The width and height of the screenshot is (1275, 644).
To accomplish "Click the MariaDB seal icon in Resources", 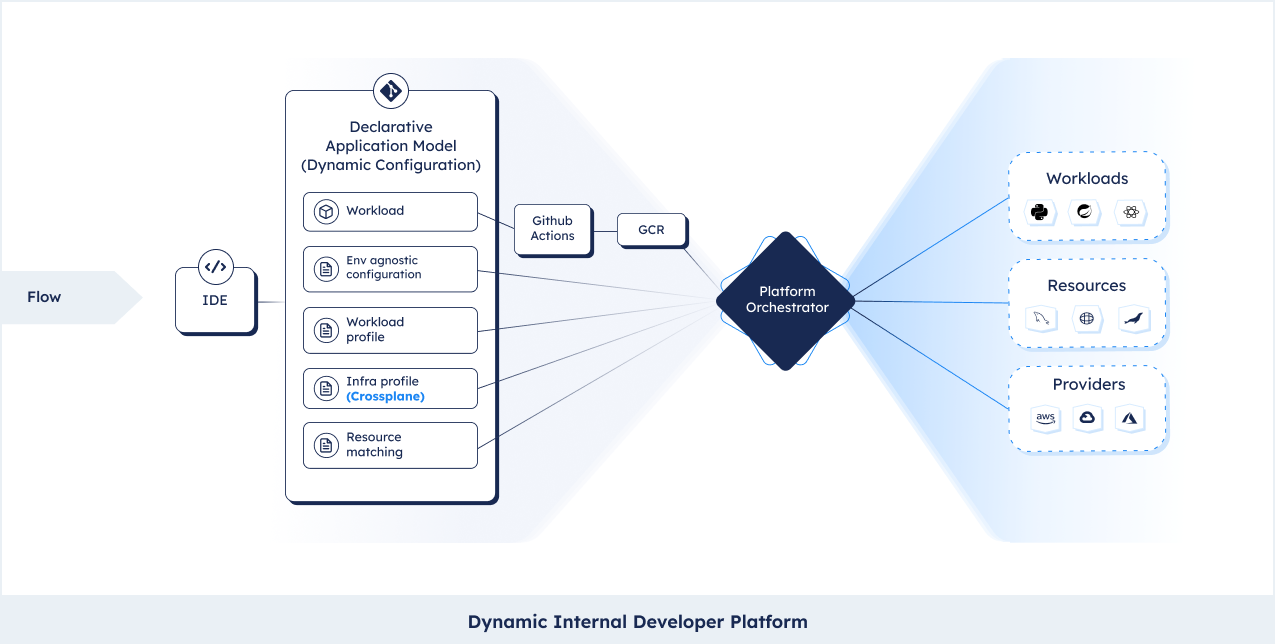I will [x=1134, y=319].
